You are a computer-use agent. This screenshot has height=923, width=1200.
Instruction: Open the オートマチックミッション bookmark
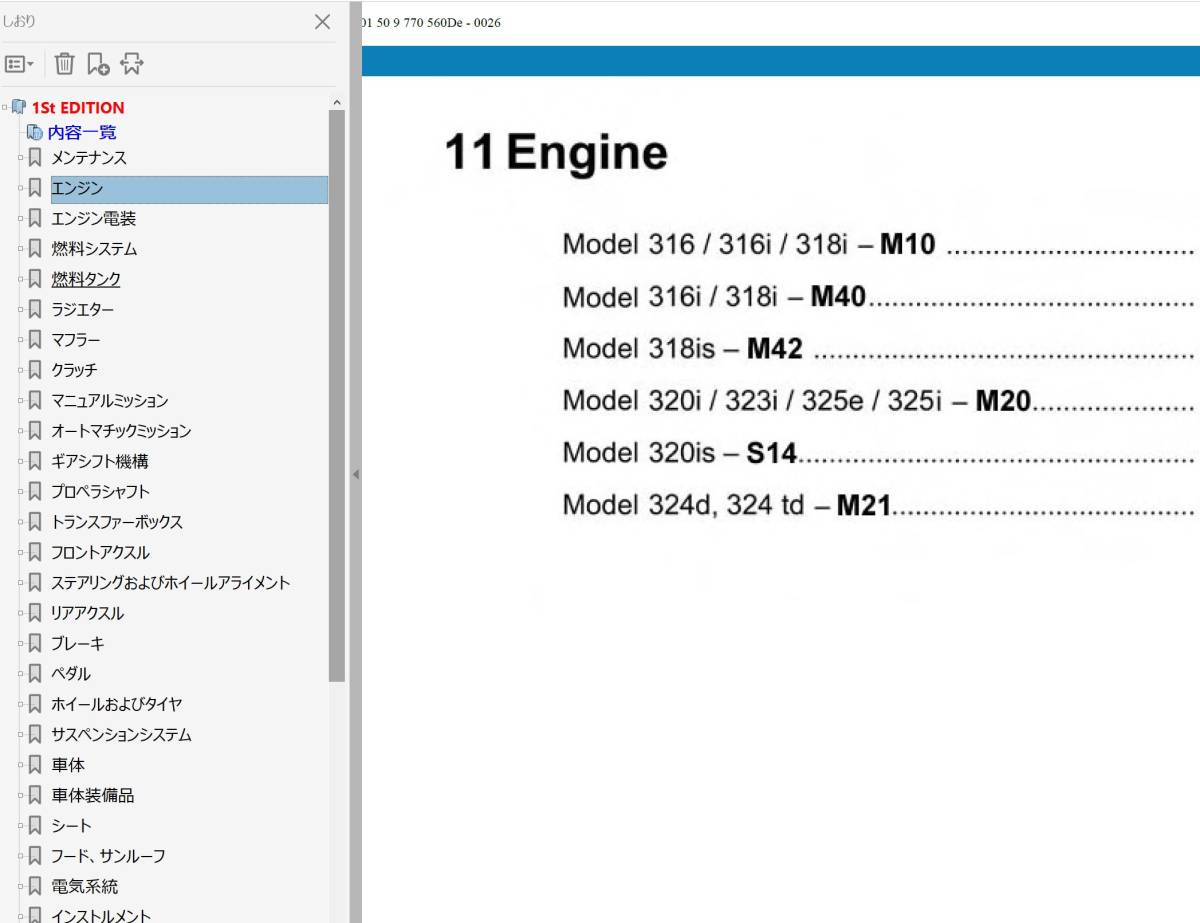[121, 431]
